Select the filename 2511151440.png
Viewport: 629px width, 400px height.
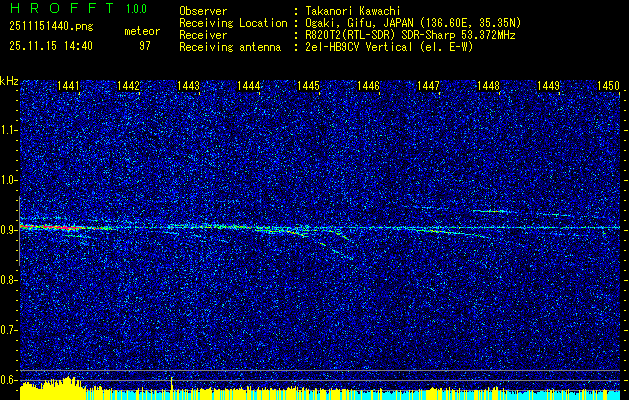[51, 26]
